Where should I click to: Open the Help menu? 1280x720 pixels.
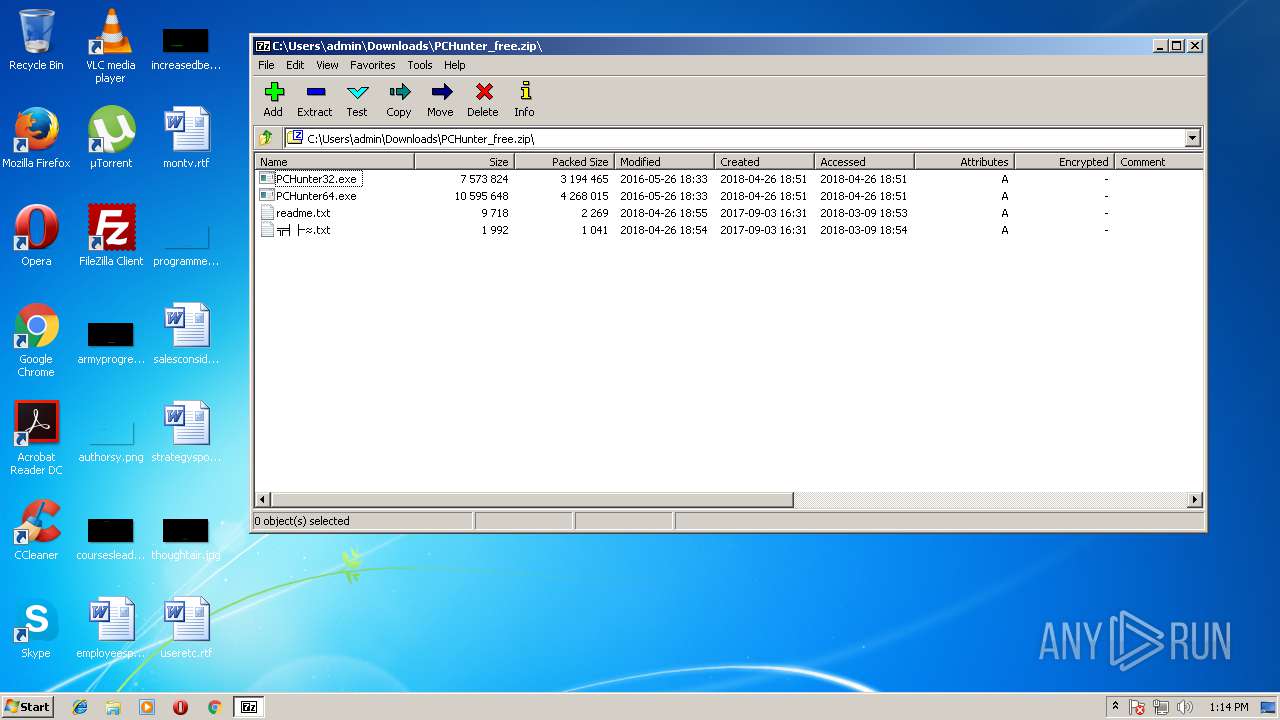click(455, 65)
